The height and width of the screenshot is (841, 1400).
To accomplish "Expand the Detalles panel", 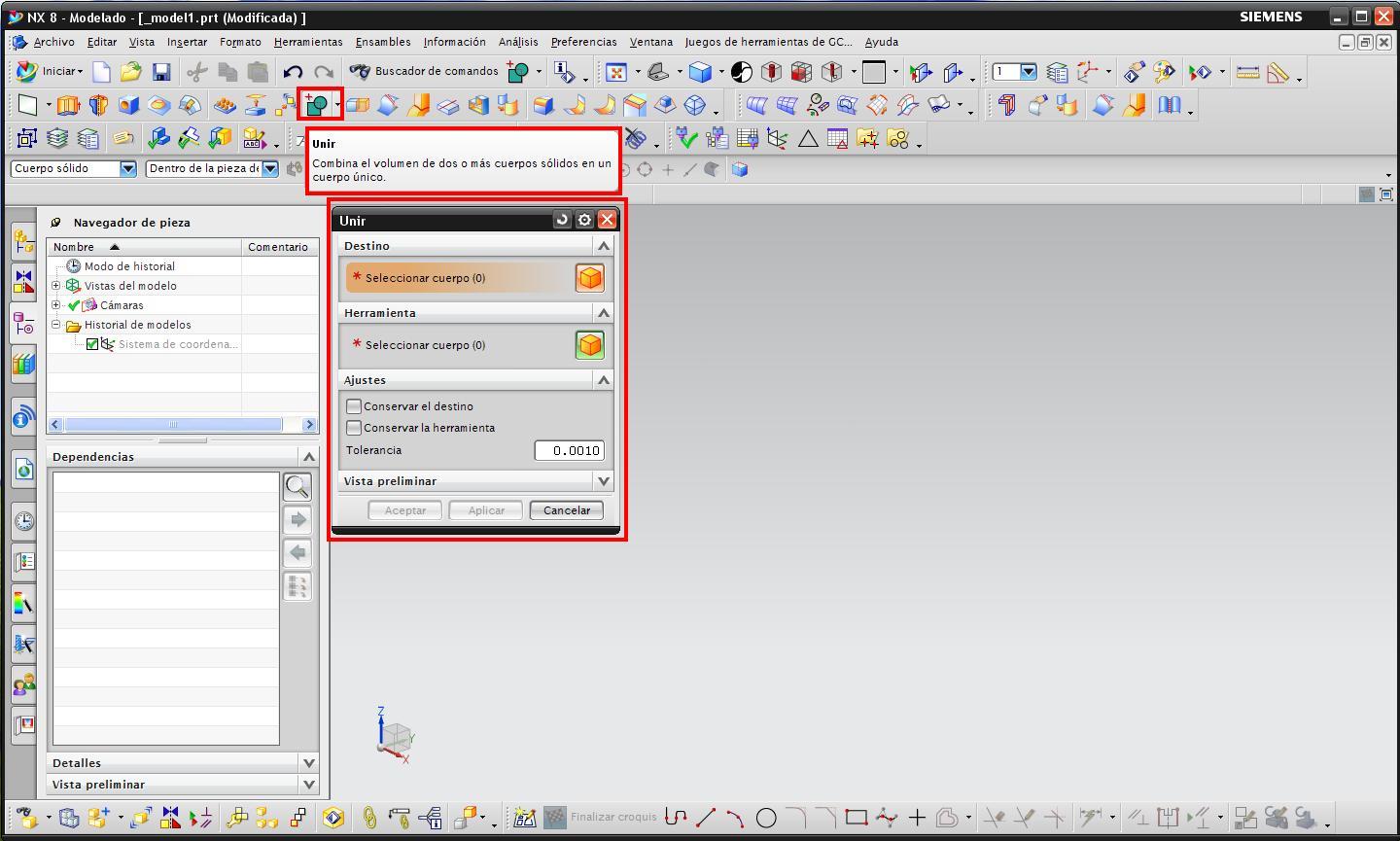I will pos(309,763).
